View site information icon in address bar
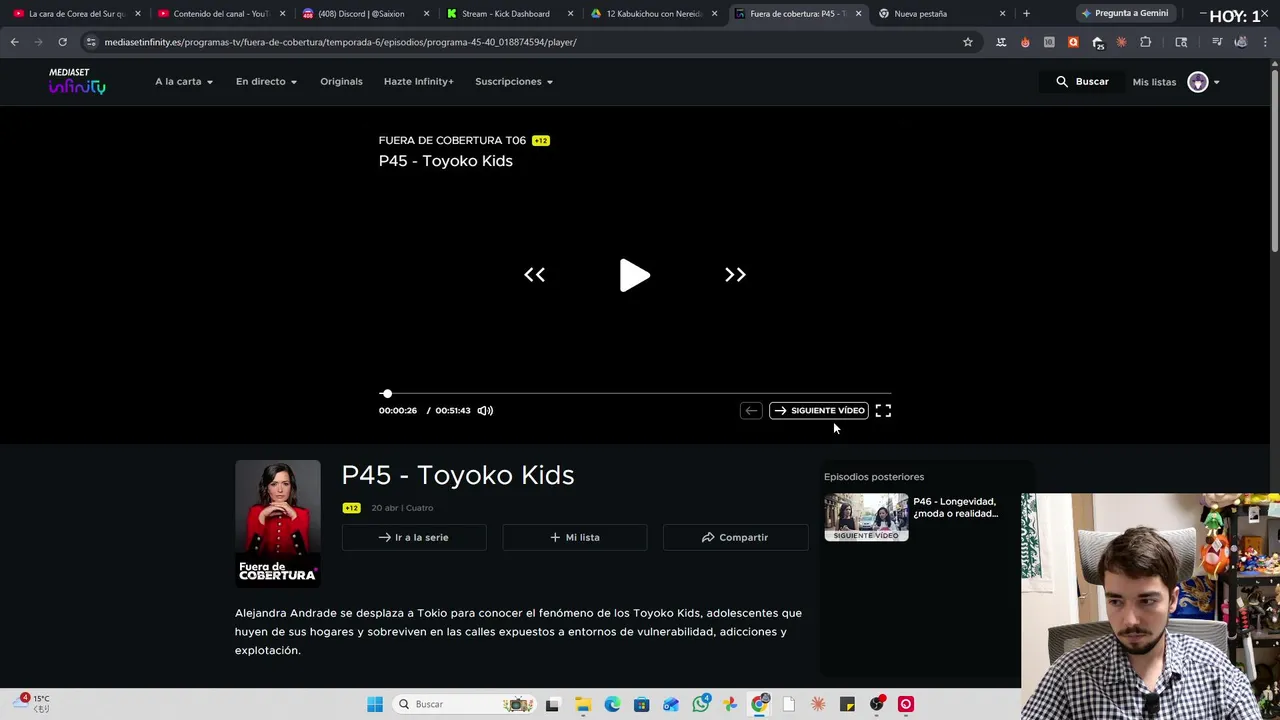Image resolution: width=1280 pixels, height=720 pixels. pos(91,42)
